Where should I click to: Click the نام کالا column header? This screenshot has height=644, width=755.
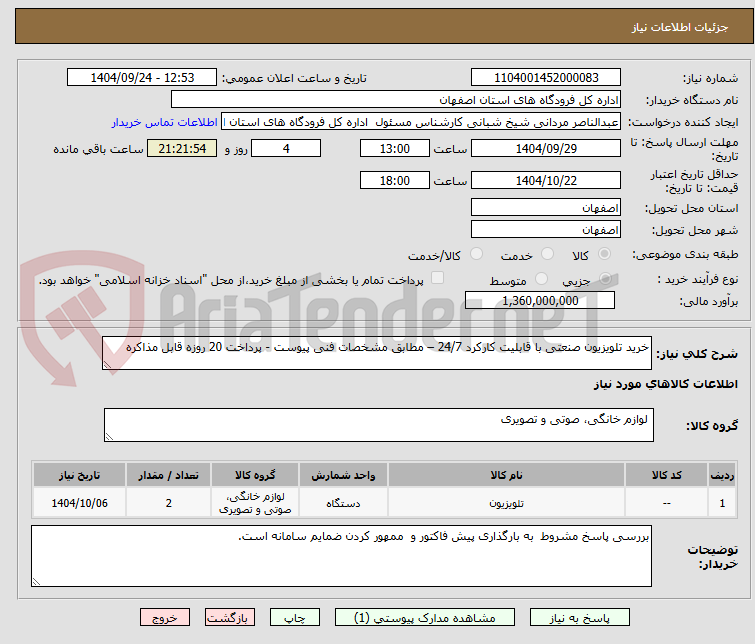tap(506, 475)
